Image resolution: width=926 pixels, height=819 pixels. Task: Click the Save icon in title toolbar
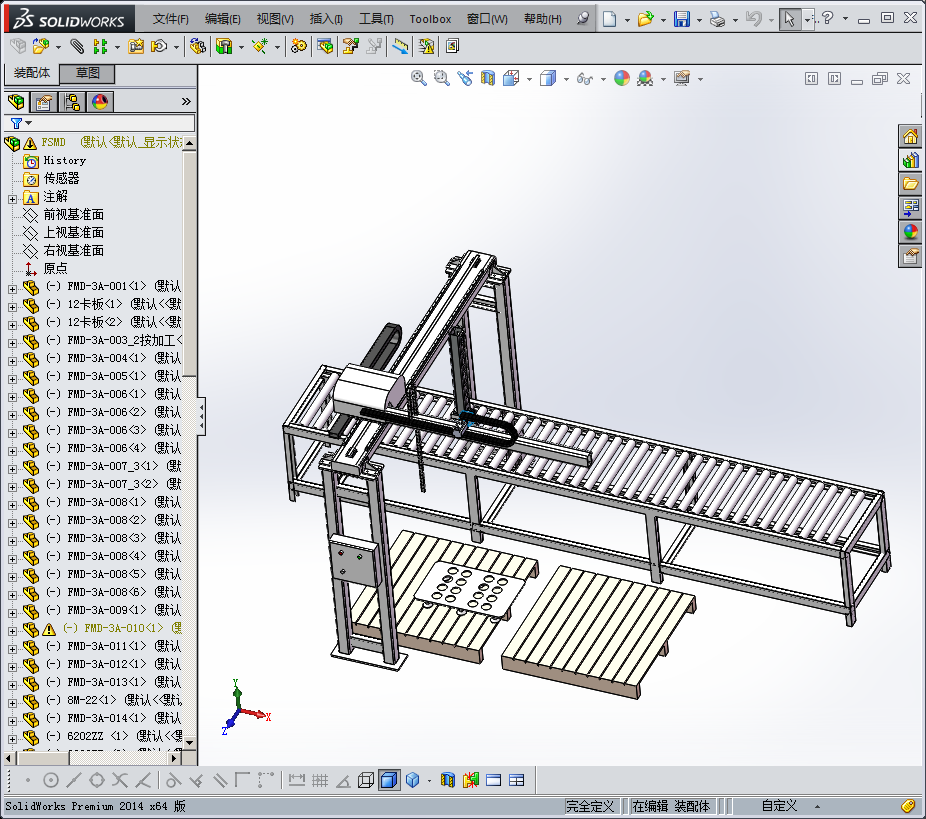[x=682, y=19]
